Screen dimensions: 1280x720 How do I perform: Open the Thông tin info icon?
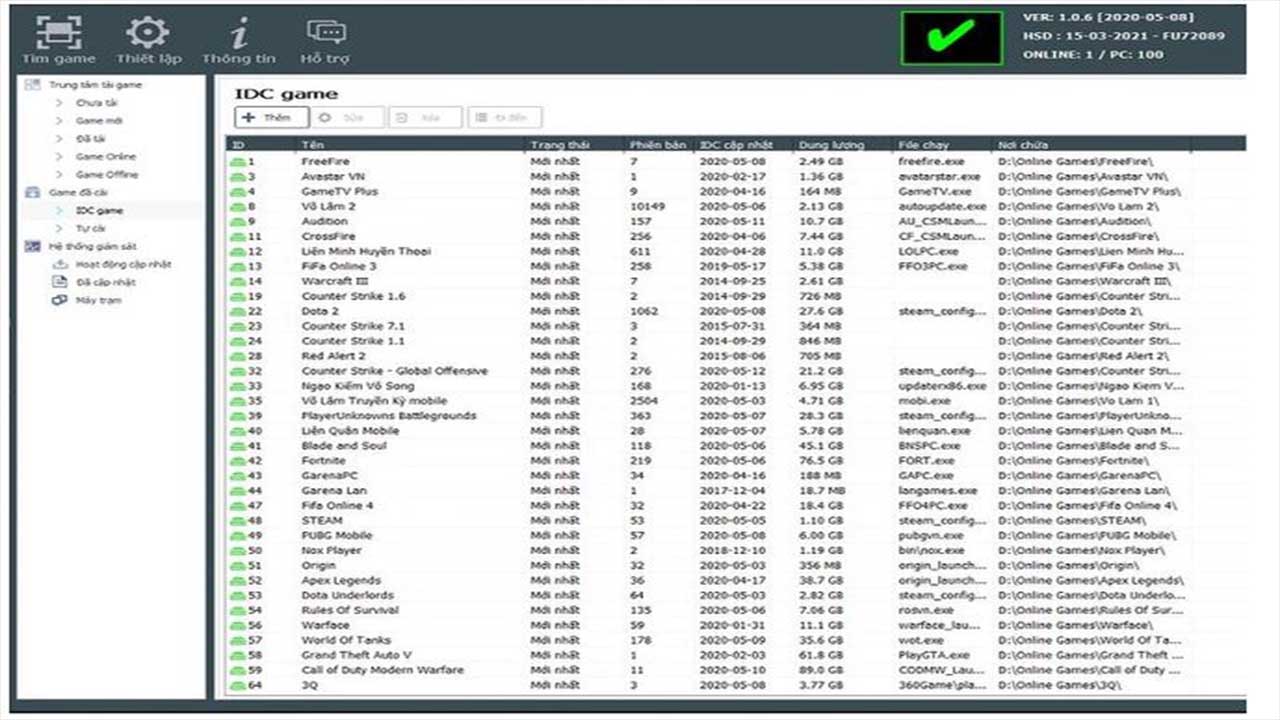pyautogui.click(x=238, y=33)
